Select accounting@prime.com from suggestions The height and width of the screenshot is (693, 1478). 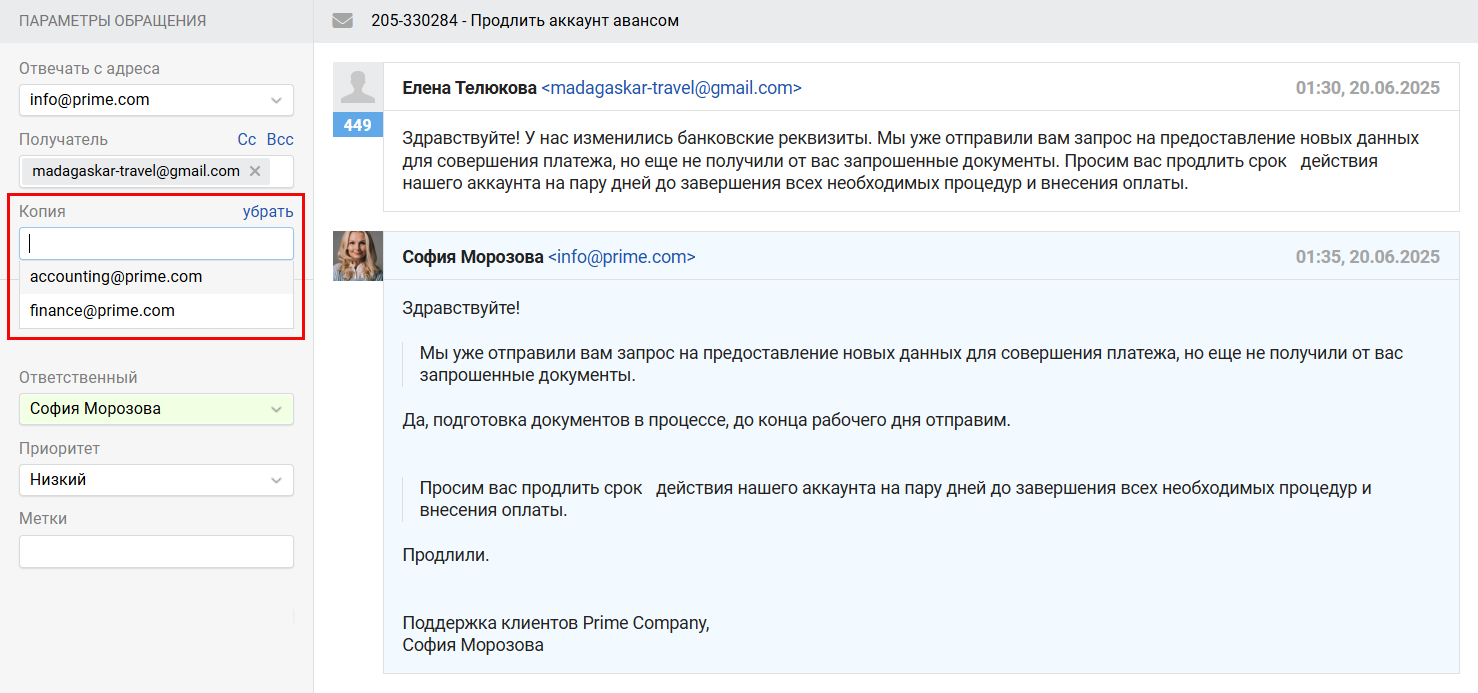(x=116, y=277)
